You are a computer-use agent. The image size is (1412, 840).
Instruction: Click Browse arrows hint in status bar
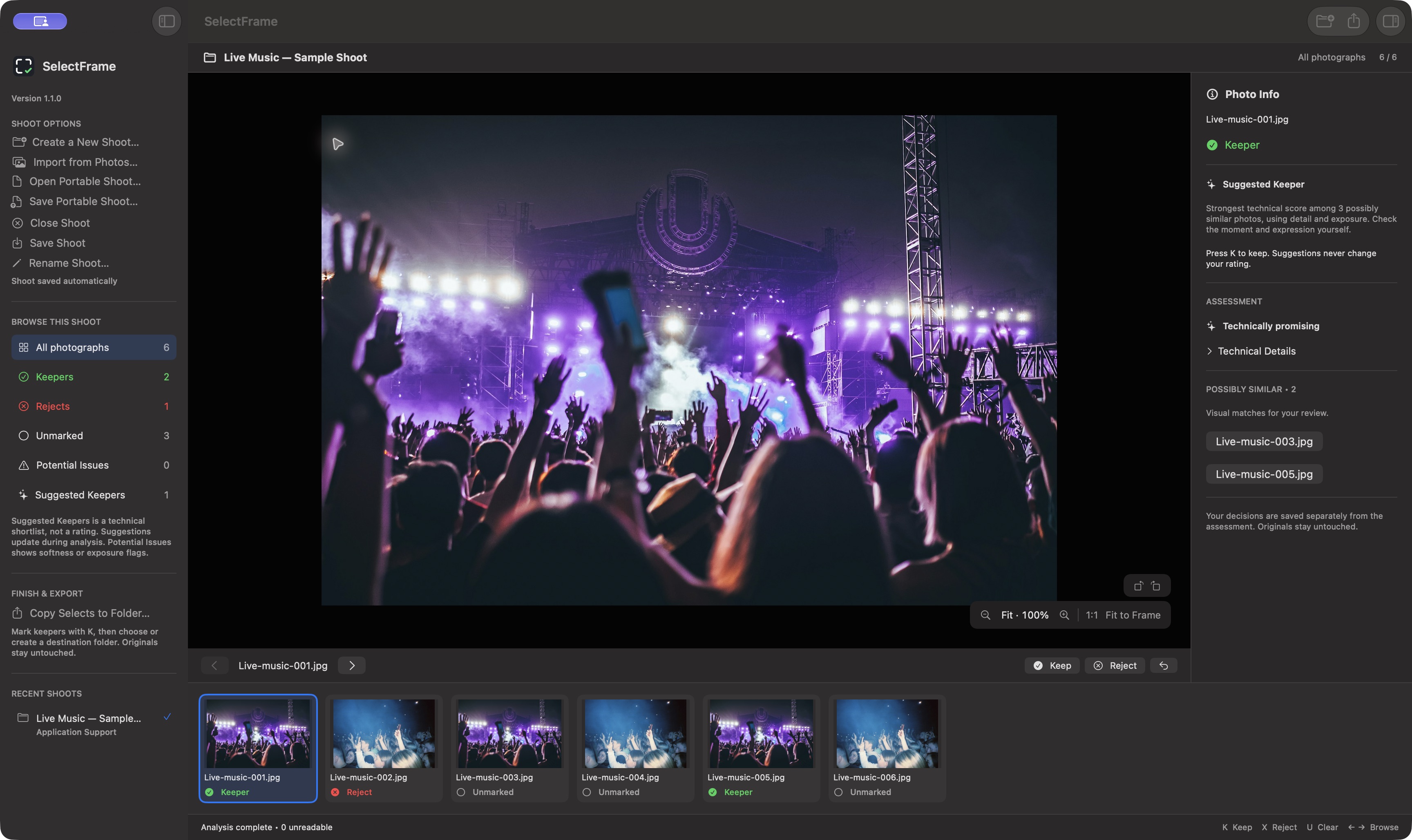click(1373, 828)
